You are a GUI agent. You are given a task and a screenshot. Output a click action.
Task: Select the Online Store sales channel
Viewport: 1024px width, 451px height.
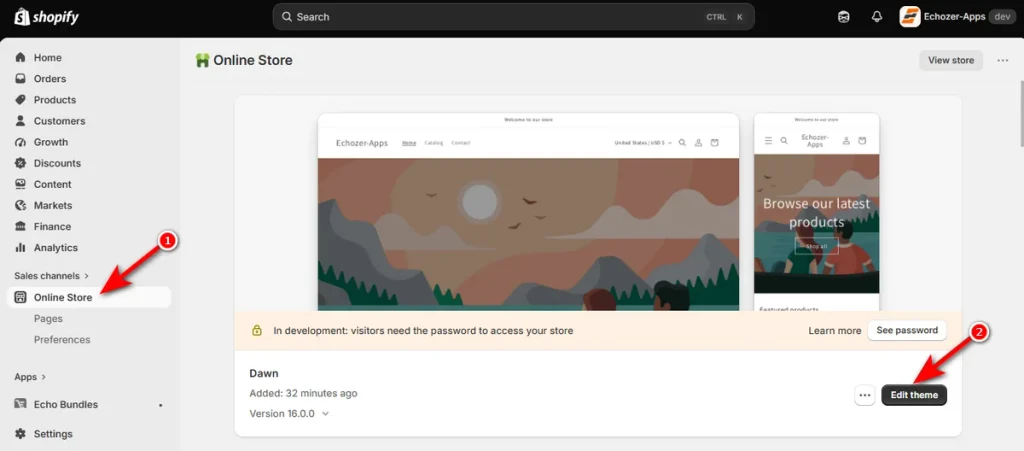point(89,297)
